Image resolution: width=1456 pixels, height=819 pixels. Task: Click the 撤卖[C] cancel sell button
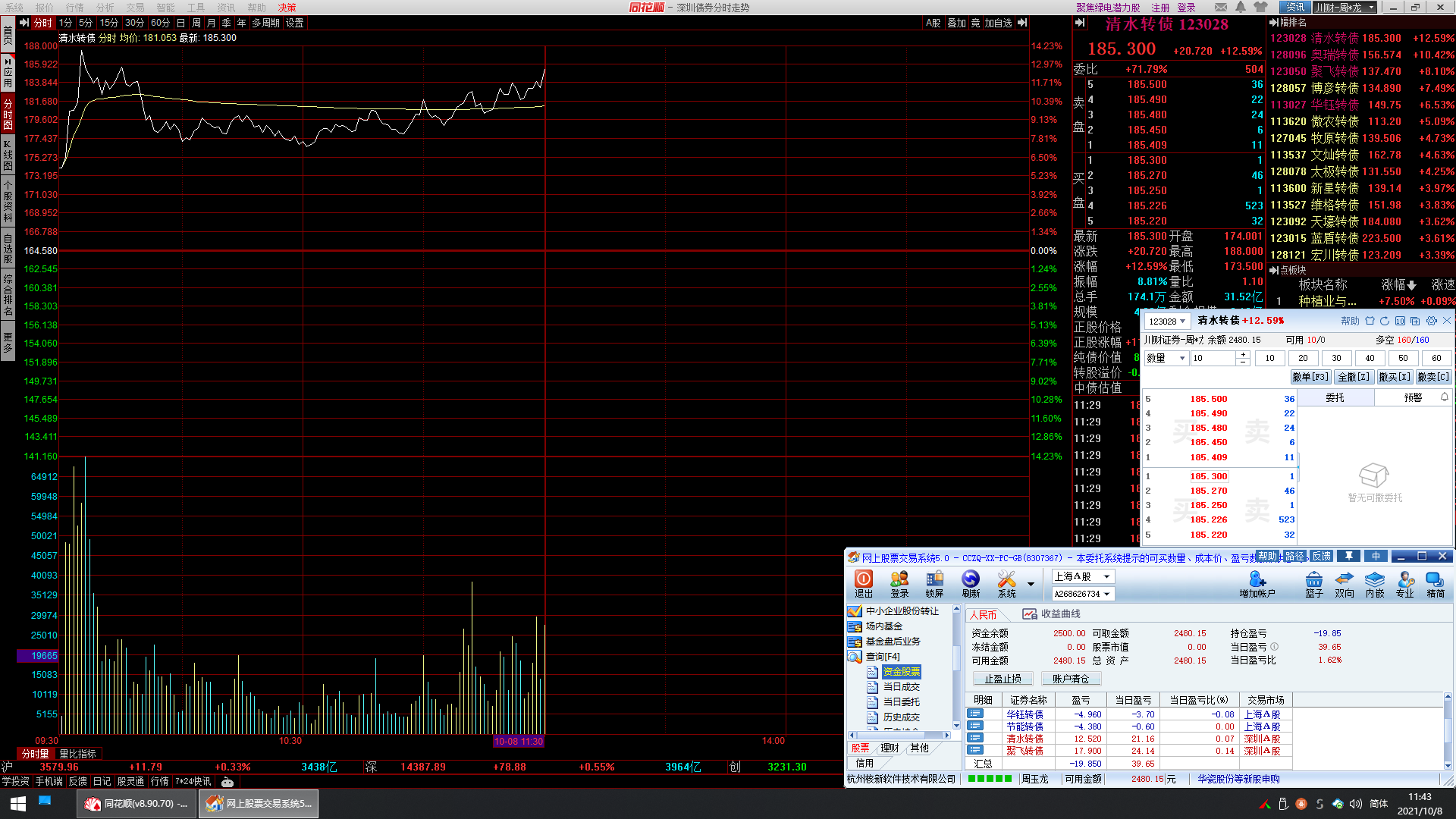(1433, 377)
